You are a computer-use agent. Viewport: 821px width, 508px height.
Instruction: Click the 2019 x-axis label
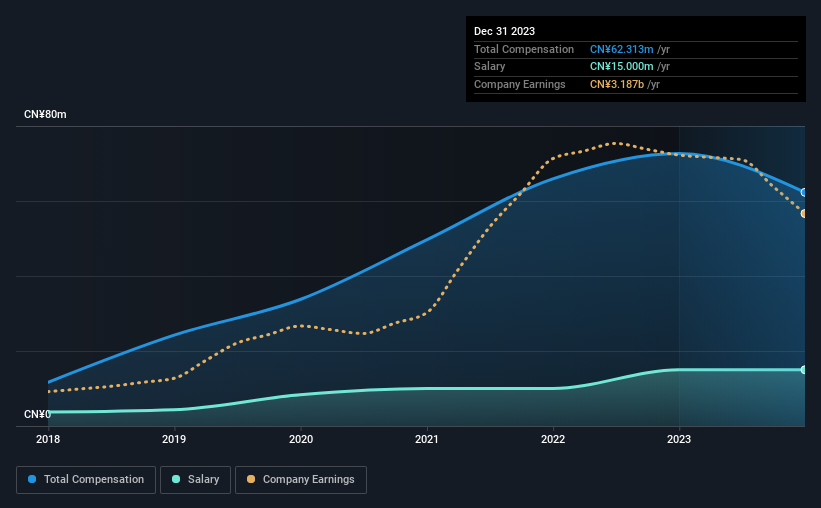[174, 439]
